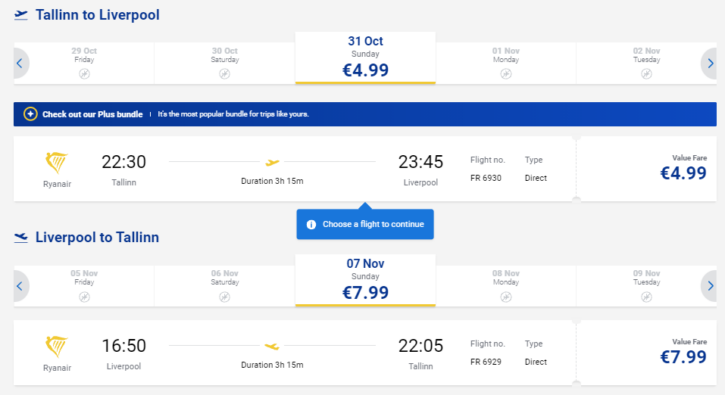Select flight FR 6929 departing 16:50 from Liverpool
The width and height of the screenshot is (725, 395).
295,352
